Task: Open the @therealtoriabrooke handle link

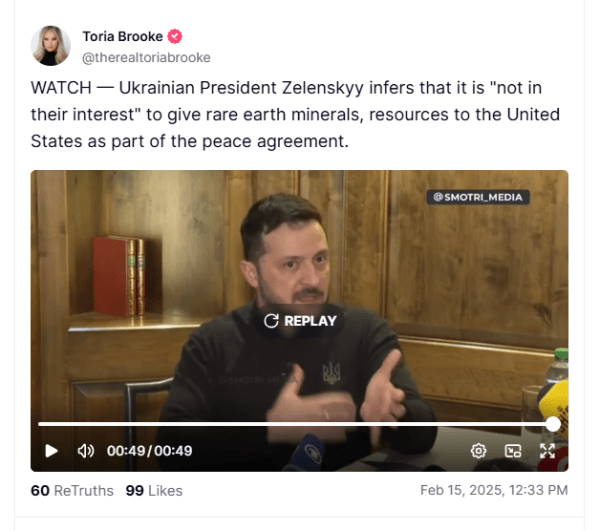Action: tap(146, 57)
